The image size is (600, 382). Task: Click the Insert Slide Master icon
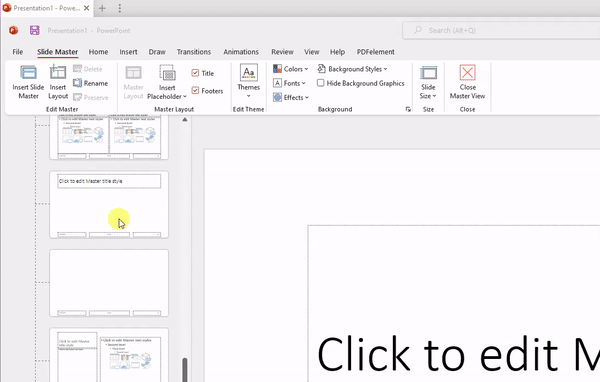28,72
